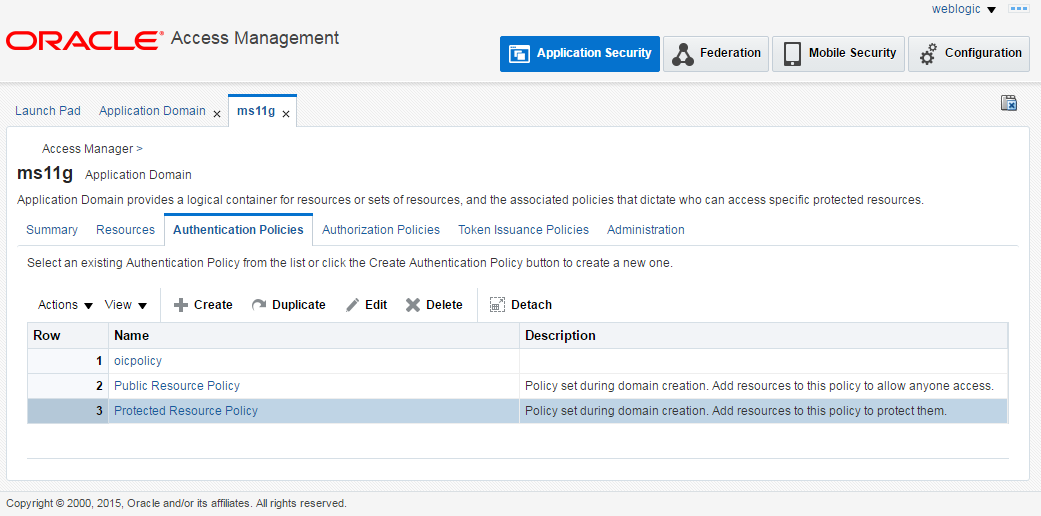Open the Public Resource Policy link
1041x516 pixels.
177,386
